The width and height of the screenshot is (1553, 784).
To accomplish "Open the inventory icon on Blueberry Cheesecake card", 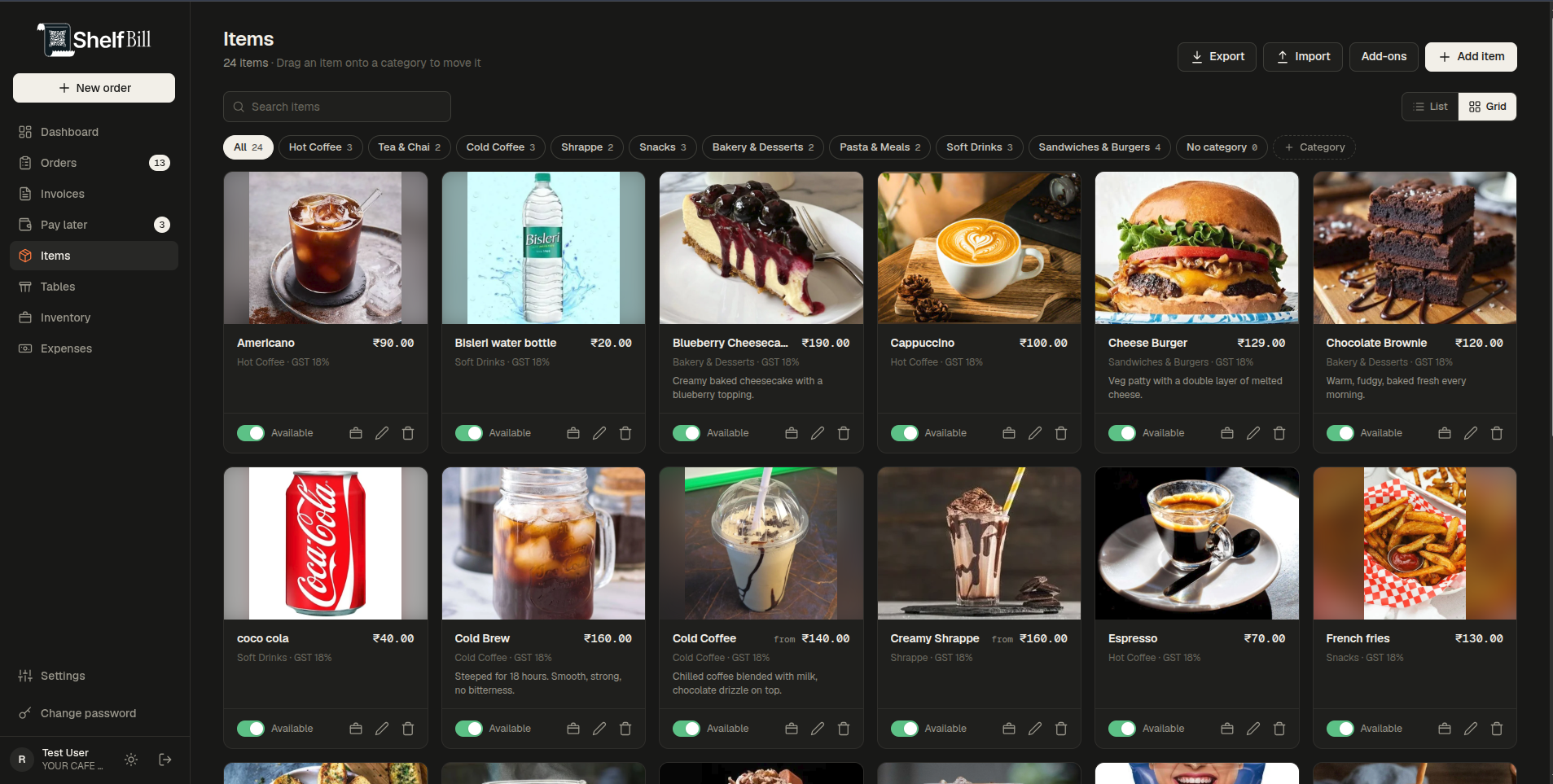I will point(792,433).
